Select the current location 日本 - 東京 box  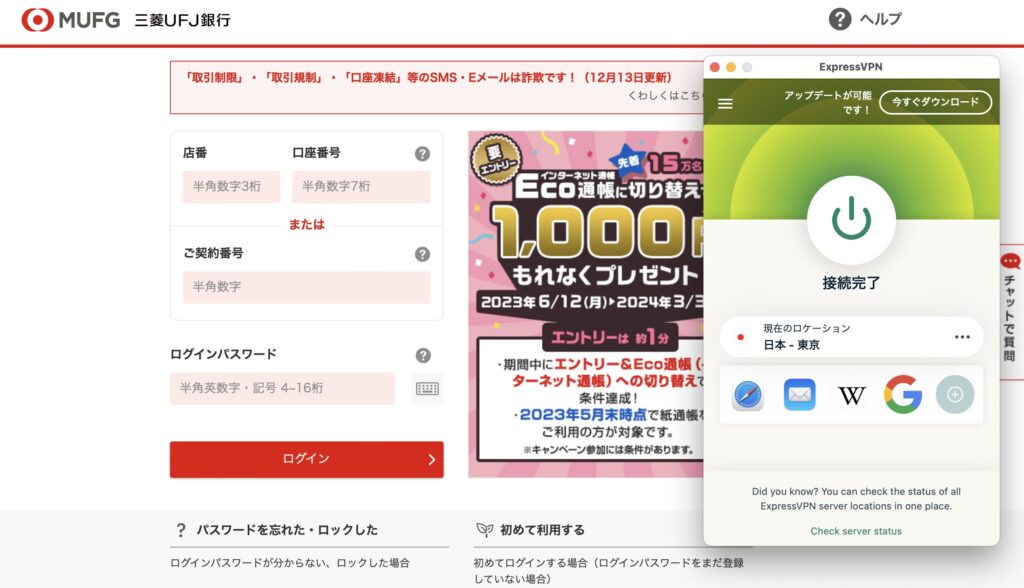pos(852,337)
